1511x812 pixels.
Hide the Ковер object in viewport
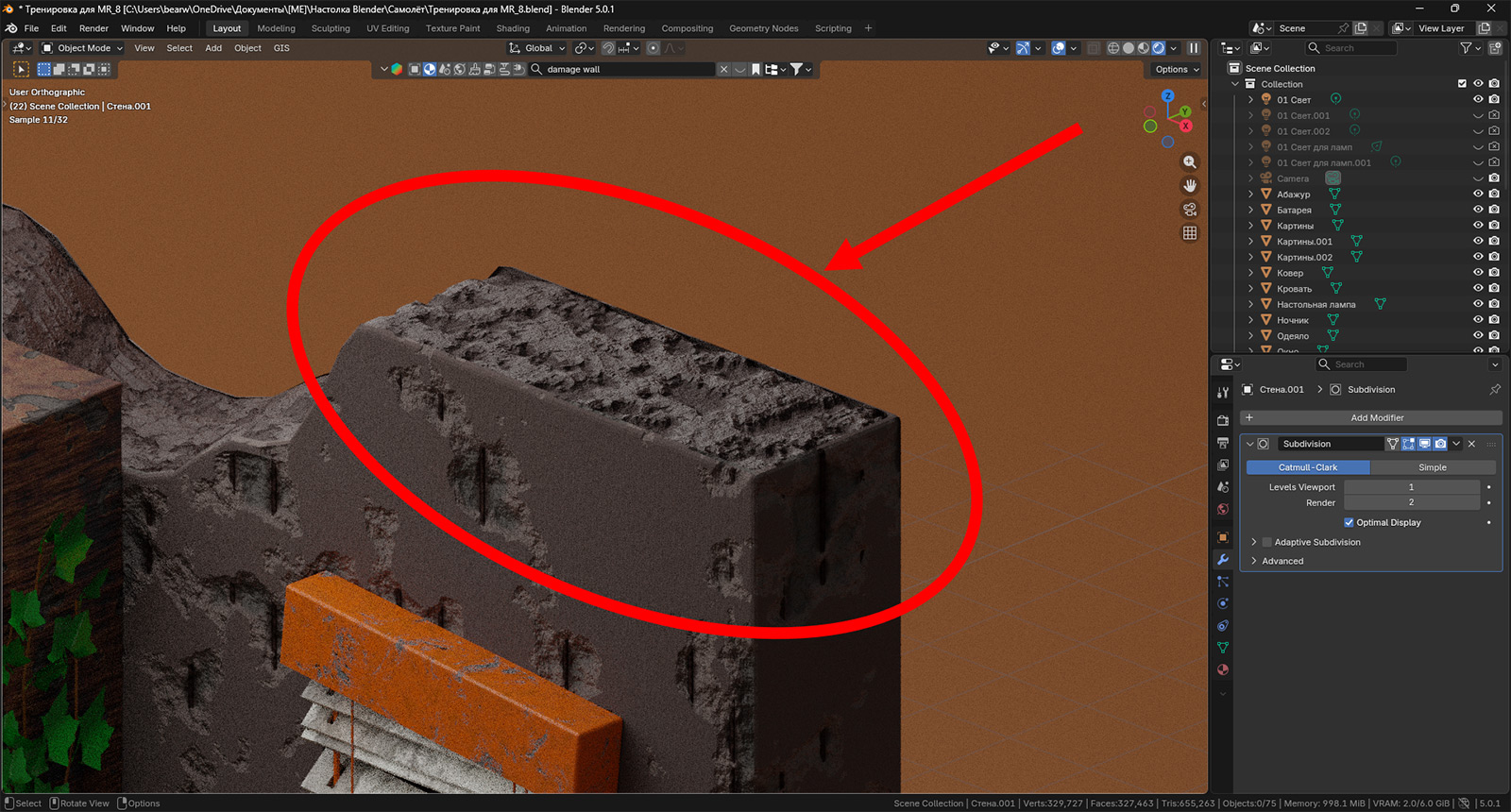click(x=1478, y=273)
